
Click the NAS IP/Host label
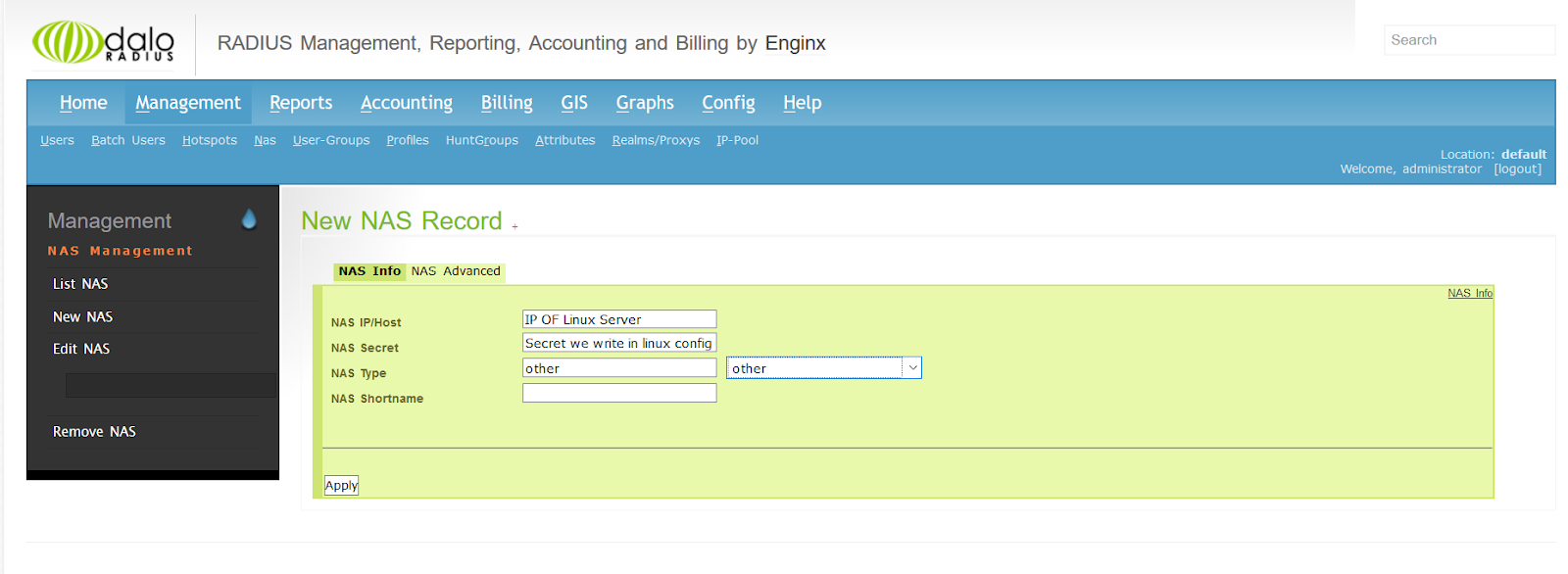coord(366,322)
